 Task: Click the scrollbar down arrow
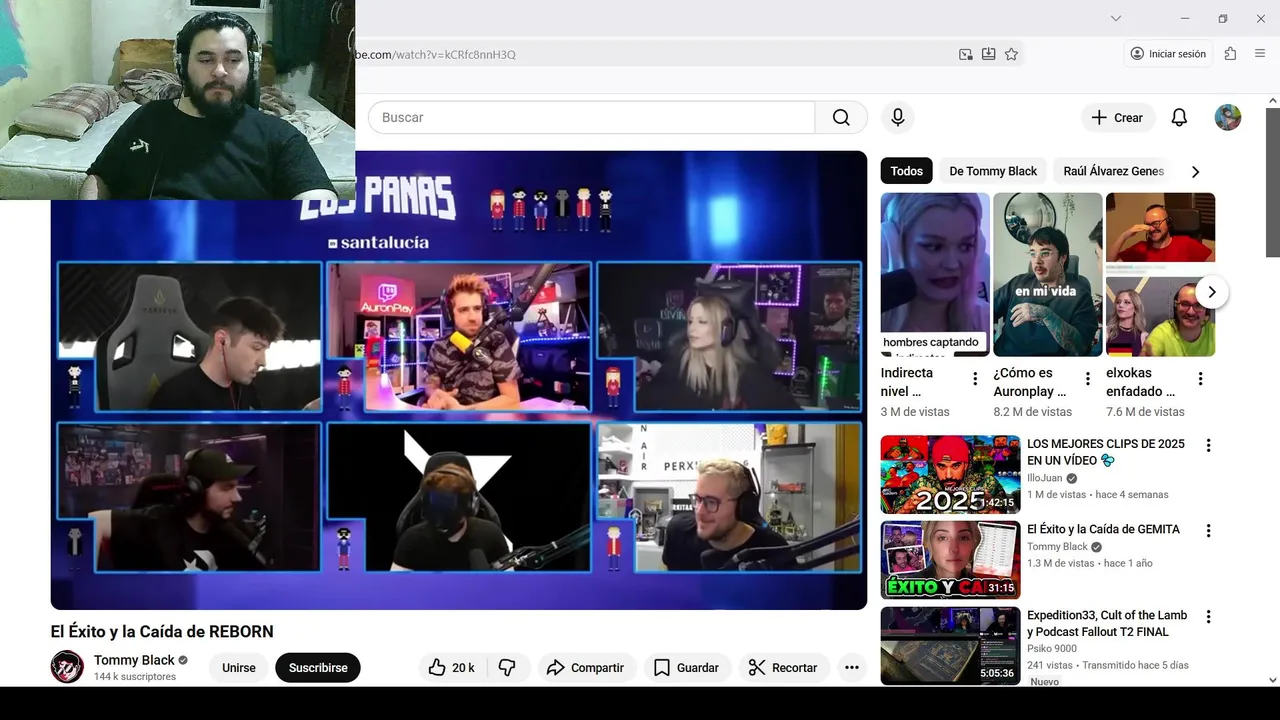1273,679
